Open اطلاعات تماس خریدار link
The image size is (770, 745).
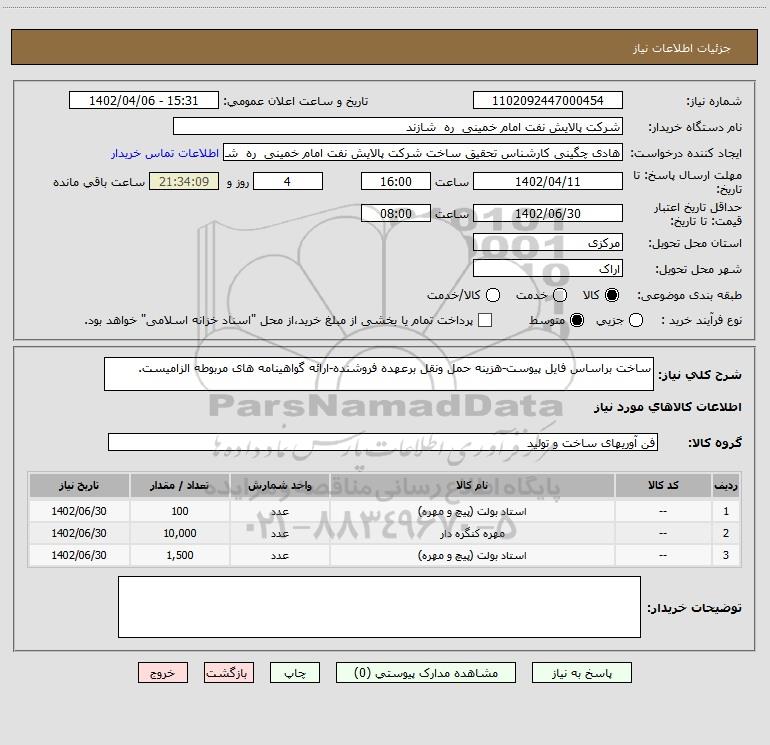click(x=165, y=153)
